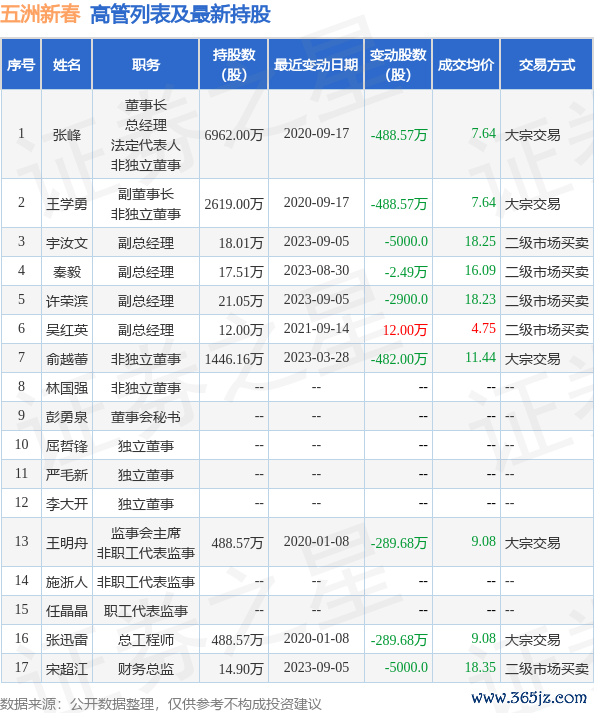Click the 持股数(股) column header
The height and width of the screenshot is (713, 594).
tap(234, 65)
